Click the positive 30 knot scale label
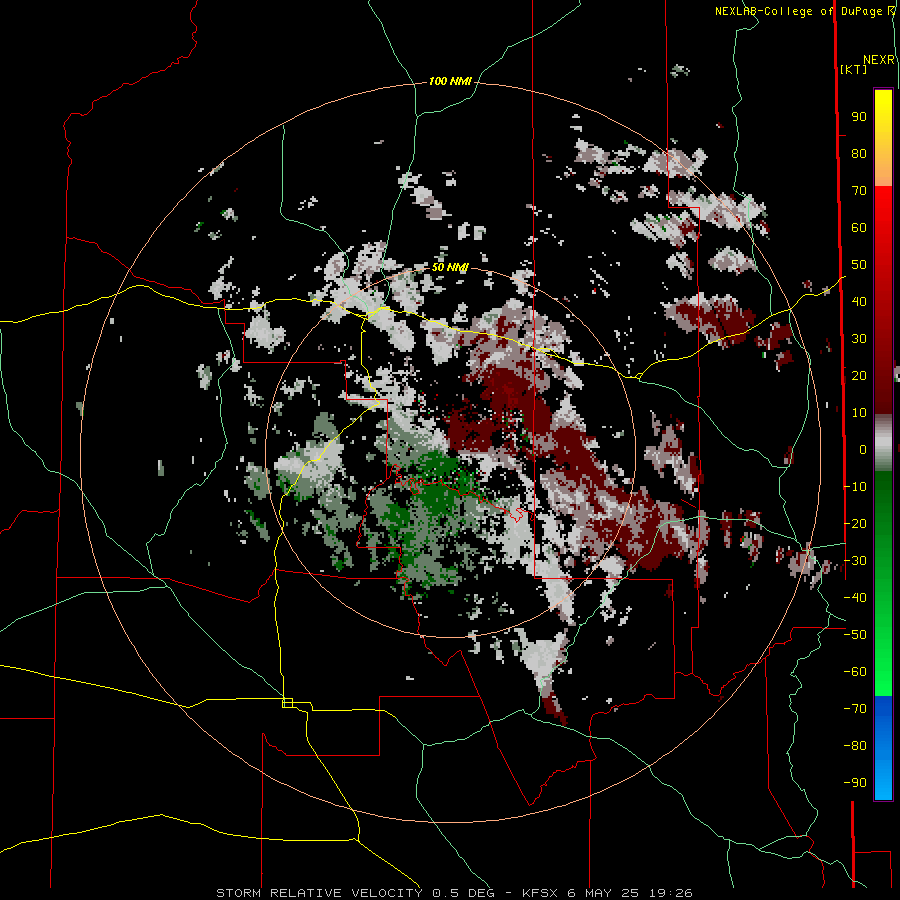Viewport: 900px width, 900px height. click(859, 339)
